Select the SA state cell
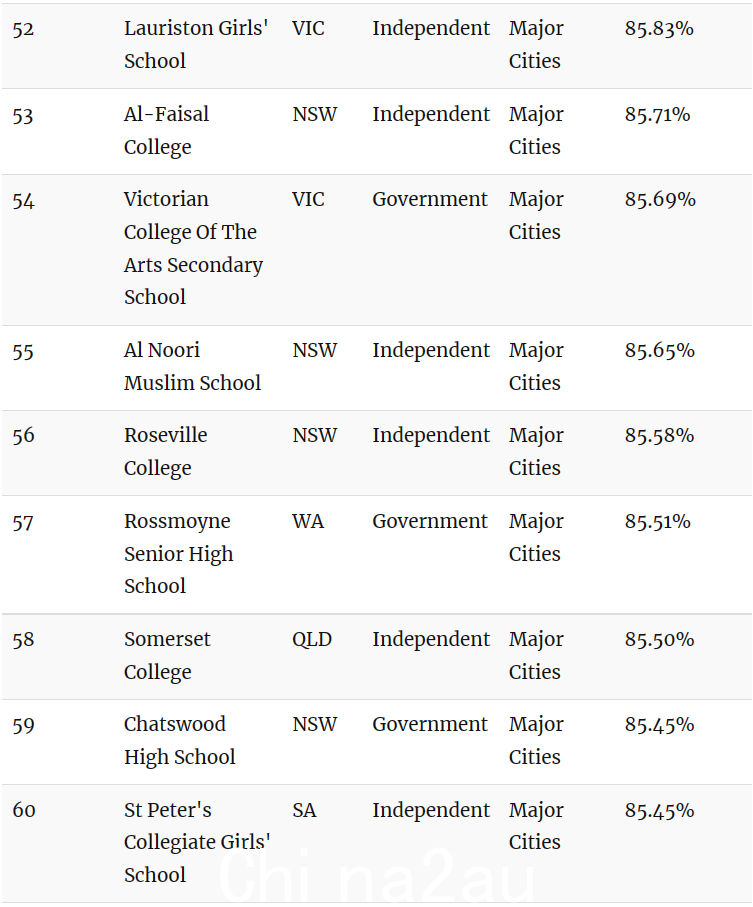 [304, 810]
